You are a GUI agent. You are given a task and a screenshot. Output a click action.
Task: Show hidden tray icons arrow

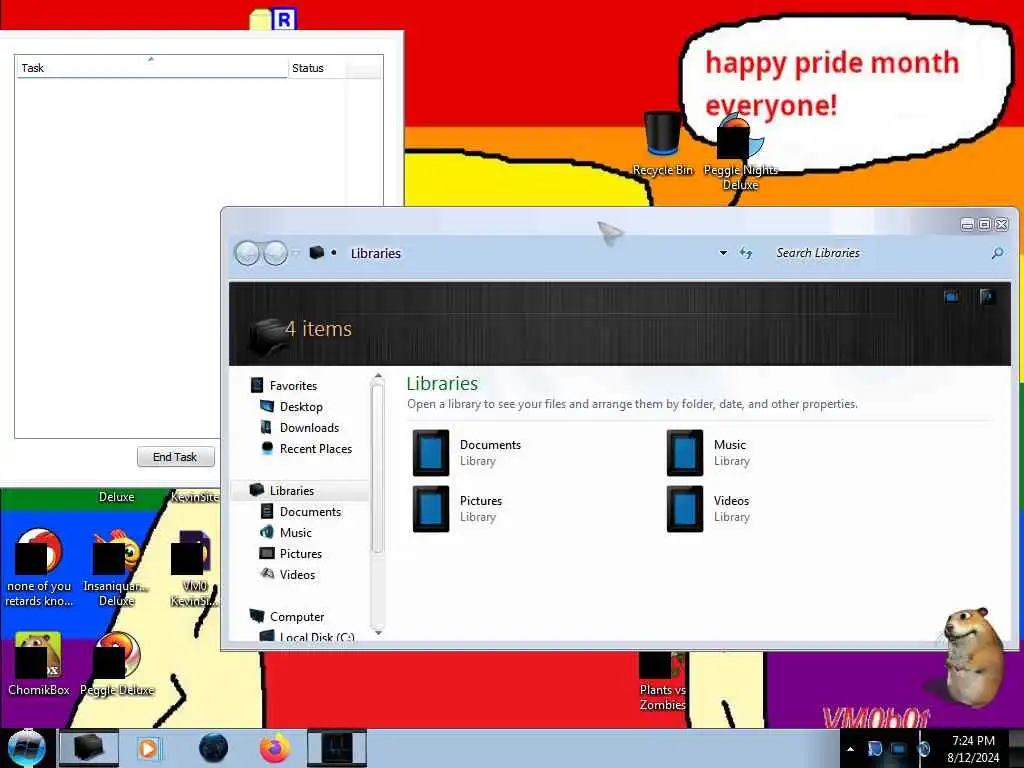(850, 749)
